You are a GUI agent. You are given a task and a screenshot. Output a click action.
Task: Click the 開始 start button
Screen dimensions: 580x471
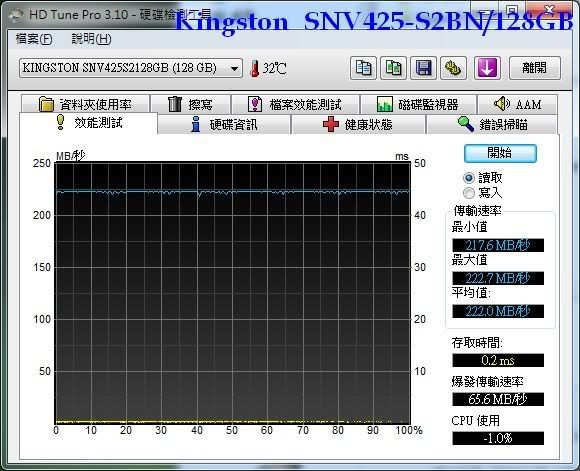pos(500,153)
